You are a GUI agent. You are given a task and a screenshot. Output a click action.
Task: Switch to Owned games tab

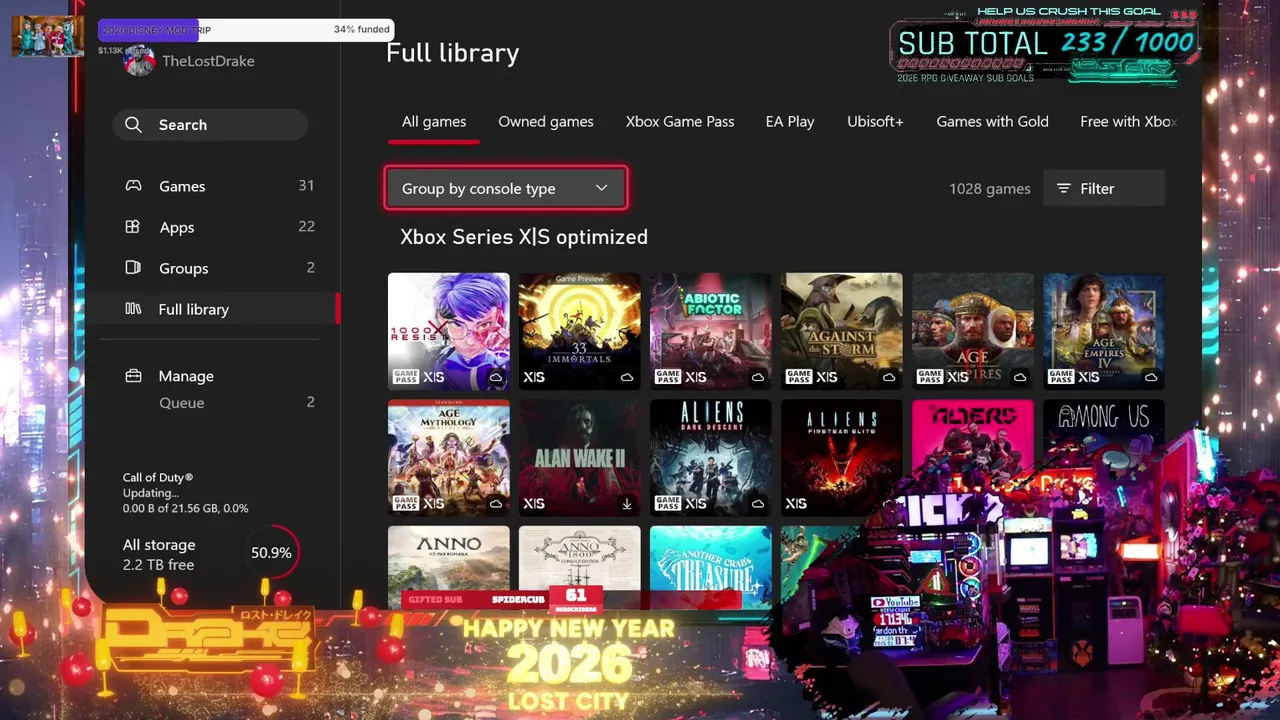tap(546, 121)
